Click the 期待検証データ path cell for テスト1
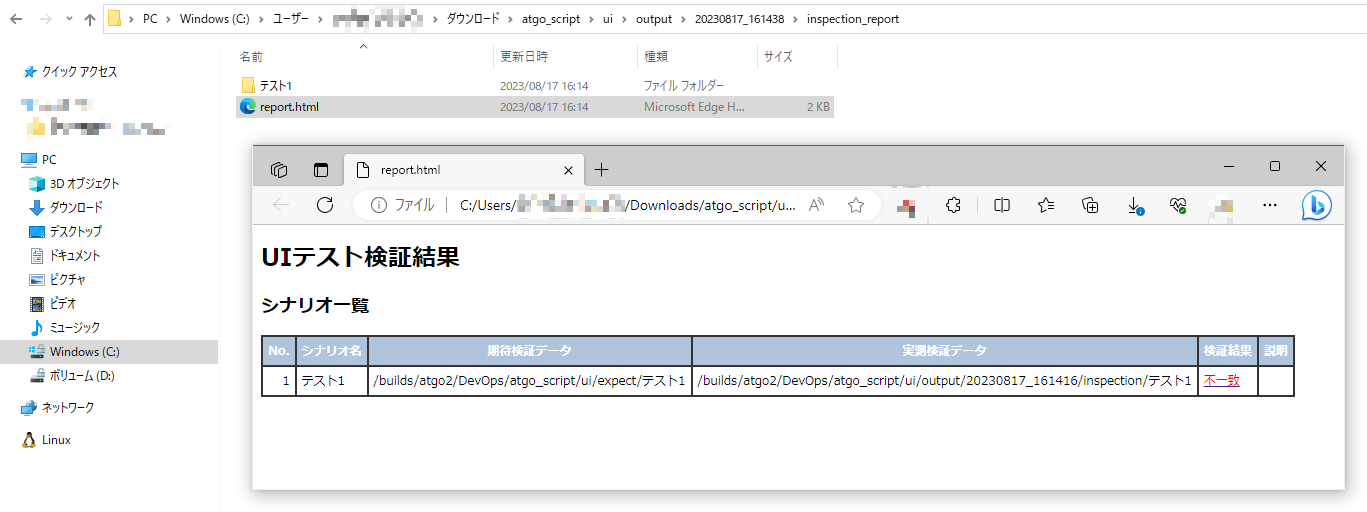This screenshot has height=512, width=1367. 530,381
